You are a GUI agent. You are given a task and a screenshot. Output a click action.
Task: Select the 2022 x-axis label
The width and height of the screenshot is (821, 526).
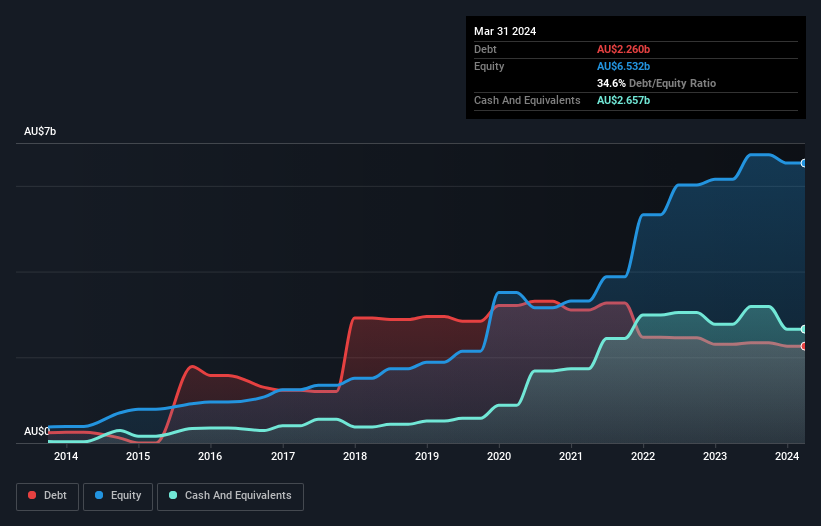643,456
